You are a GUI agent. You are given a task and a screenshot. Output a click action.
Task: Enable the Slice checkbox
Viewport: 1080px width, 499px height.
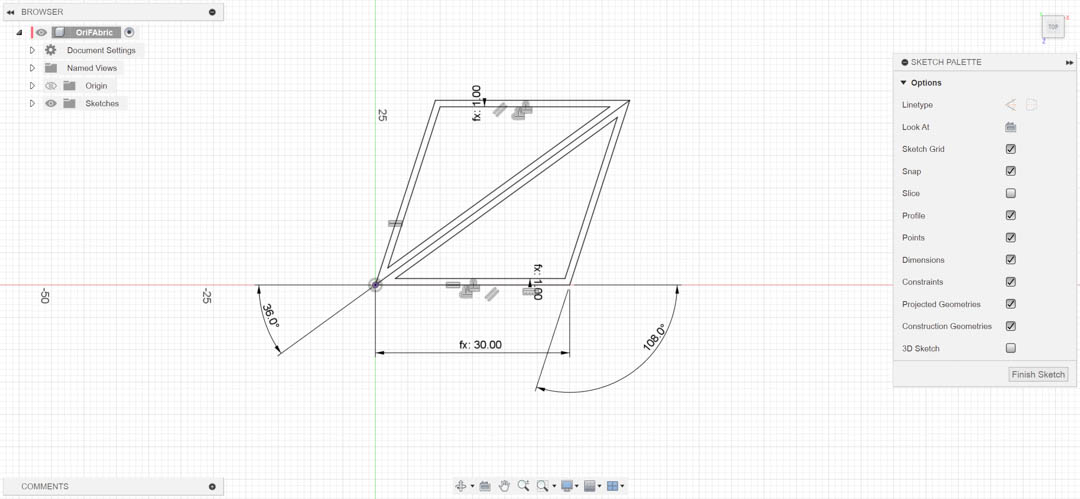tap(1010, 193)
